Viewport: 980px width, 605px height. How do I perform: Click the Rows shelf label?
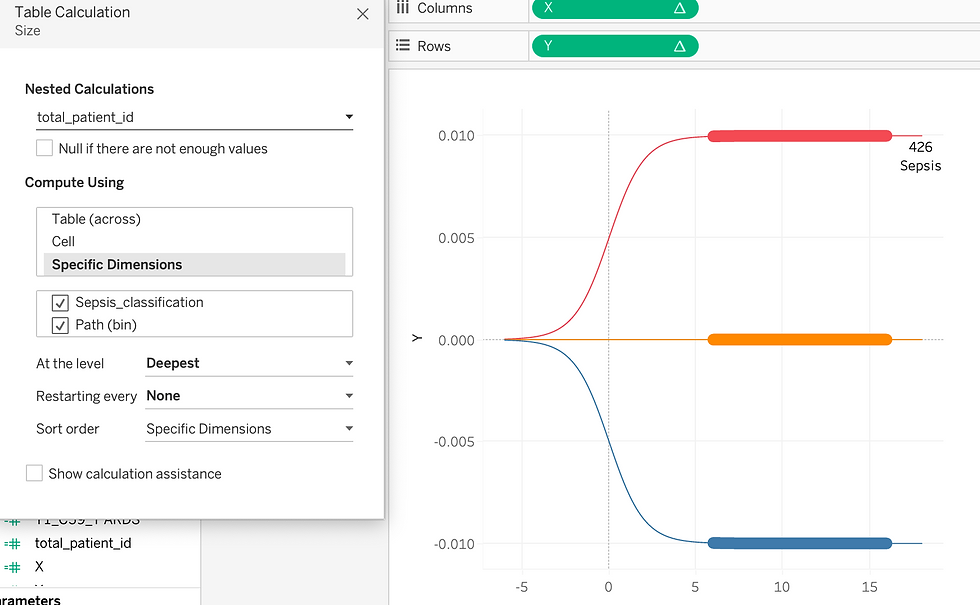[x=434, y=46]
